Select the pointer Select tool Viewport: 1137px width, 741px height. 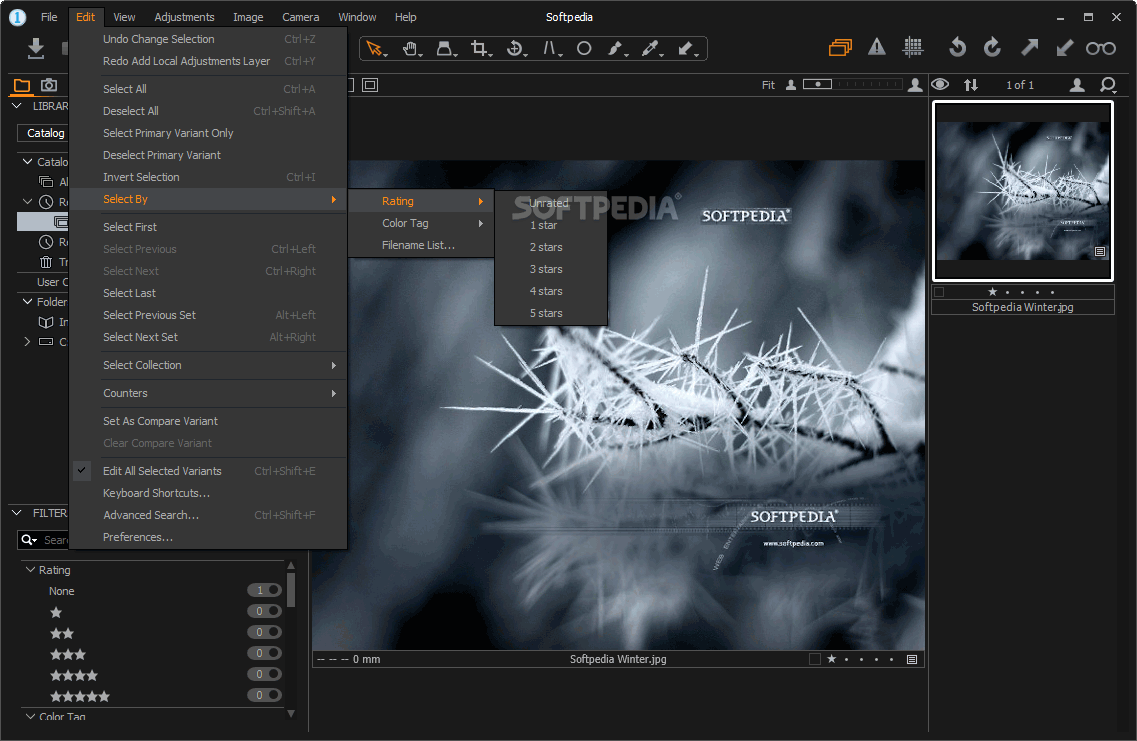[375, 49]
